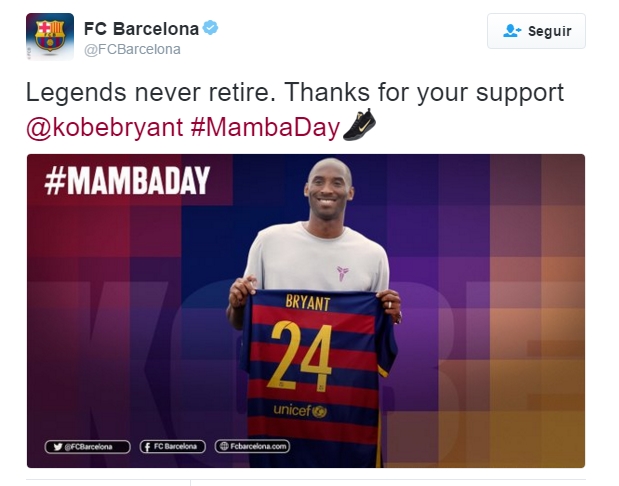Click the Fcbarcelona.com label in the image
Screen dimensions: 619x486
point(260,446)
